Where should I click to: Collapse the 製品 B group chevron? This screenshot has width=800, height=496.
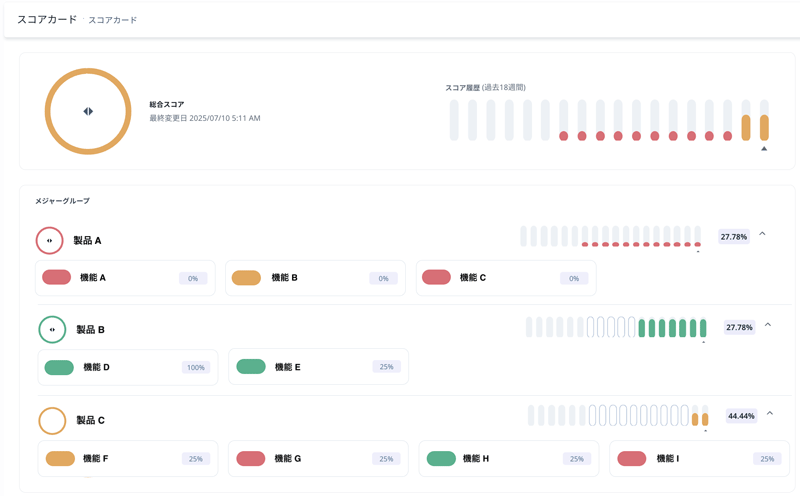click(768, 325)
